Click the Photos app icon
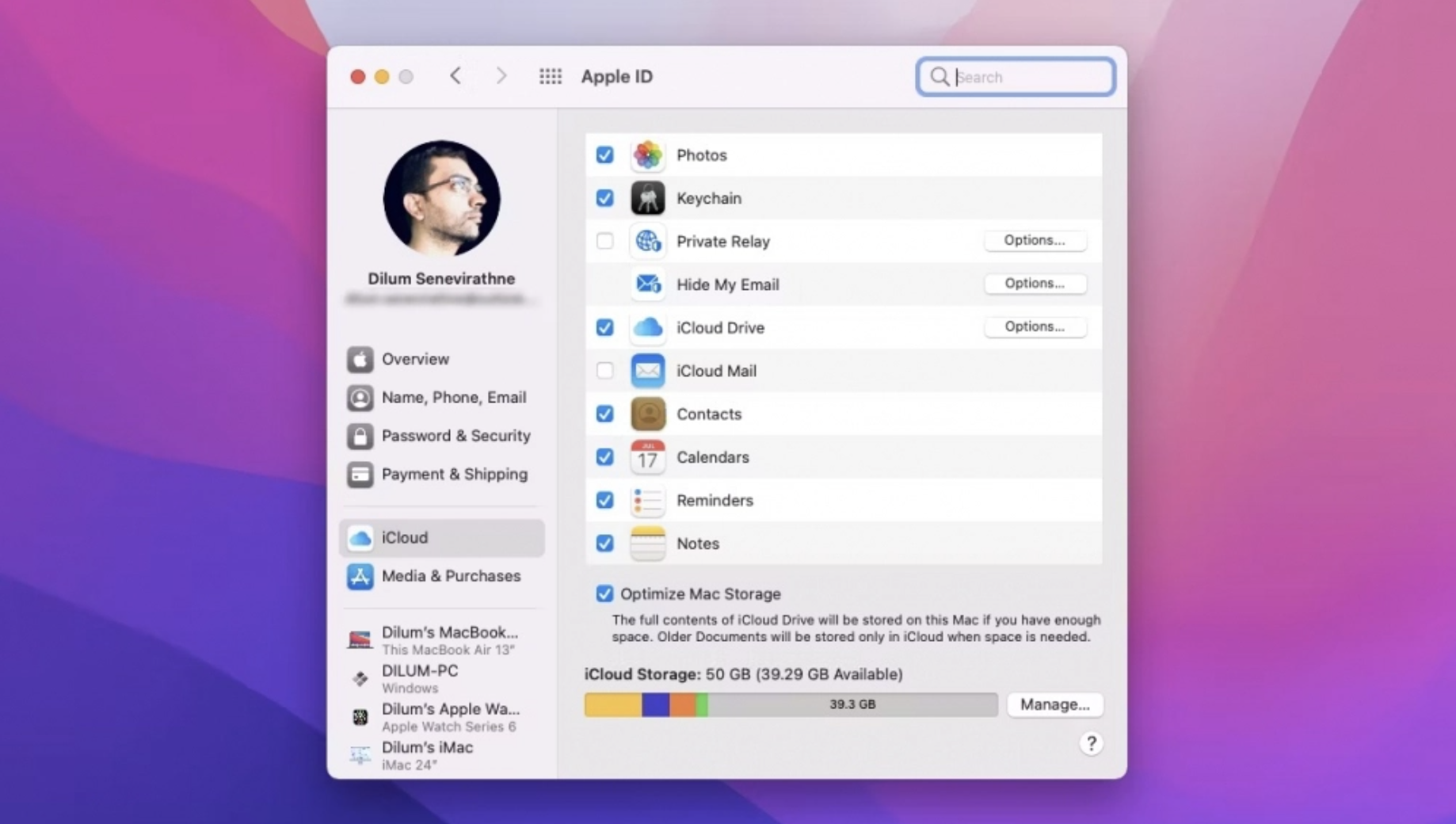This screenshot has width=1456, height=824. (647, 155)
